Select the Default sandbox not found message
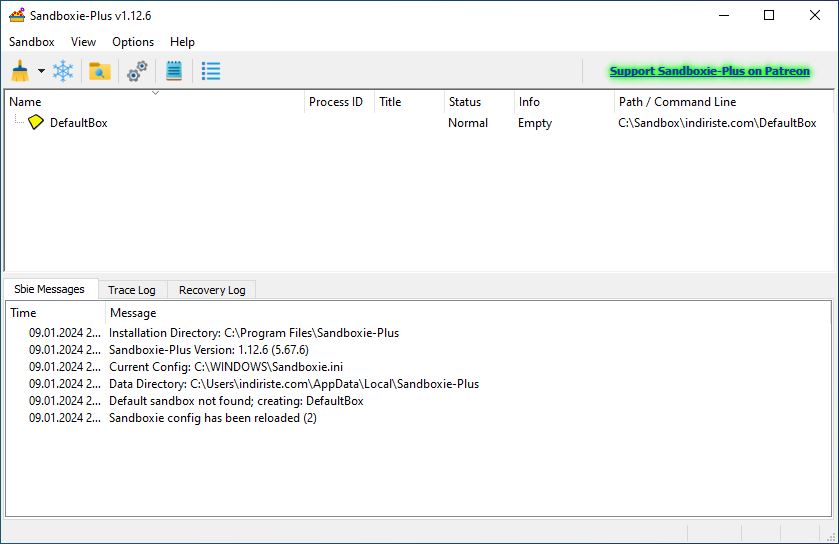The width and height of the screenshot is (839, 544). point(418,401)
